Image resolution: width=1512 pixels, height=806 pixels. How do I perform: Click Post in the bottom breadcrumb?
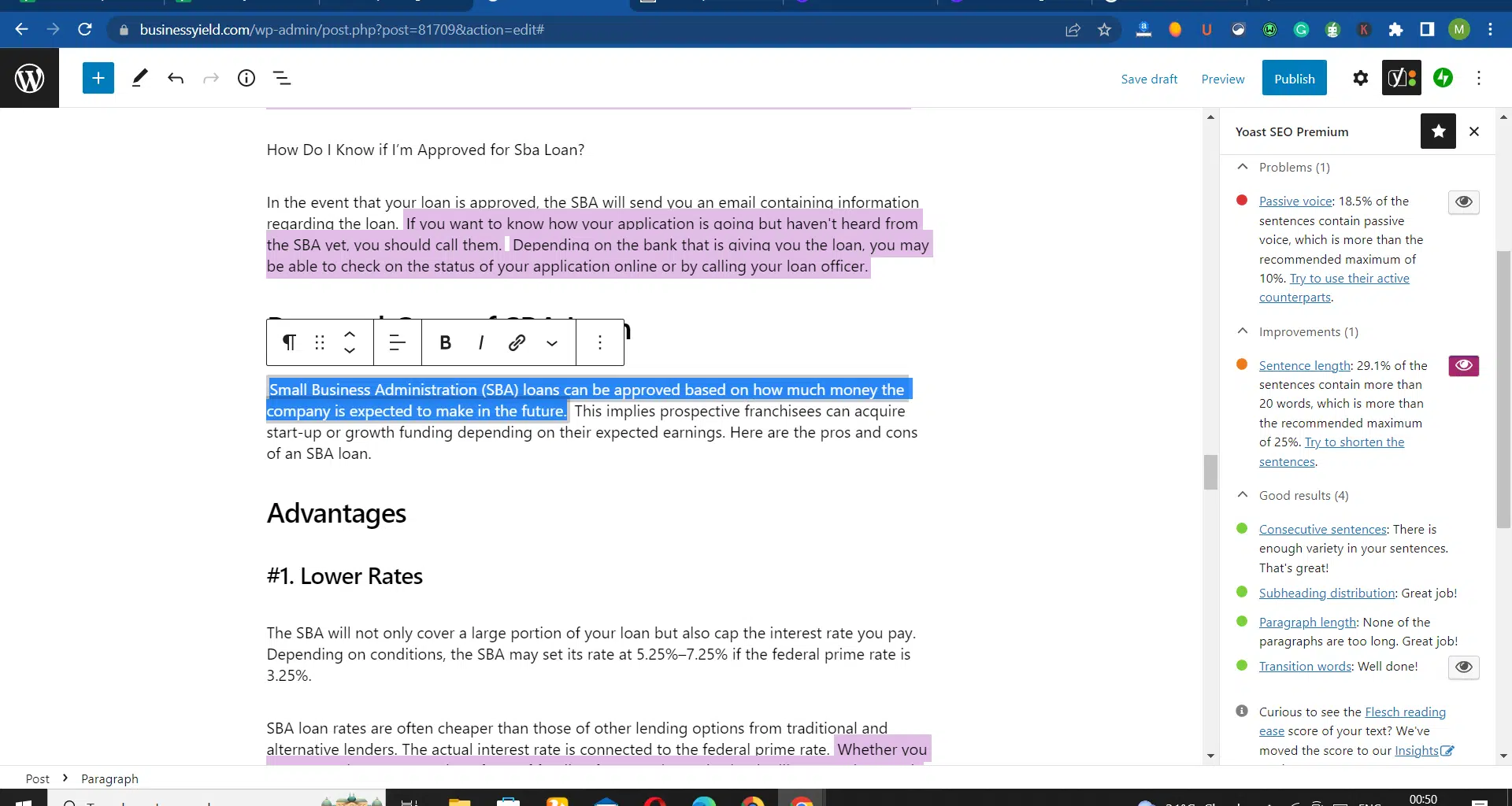click(37, 778)
